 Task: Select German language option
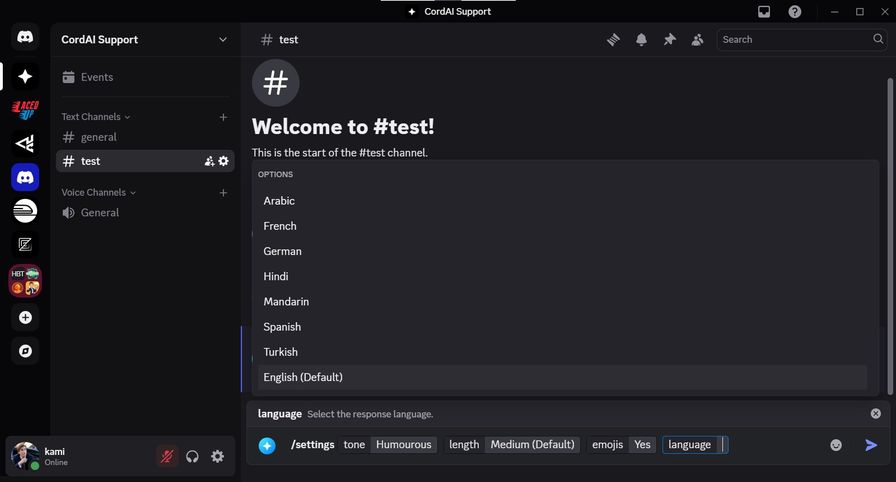point(562,251)
